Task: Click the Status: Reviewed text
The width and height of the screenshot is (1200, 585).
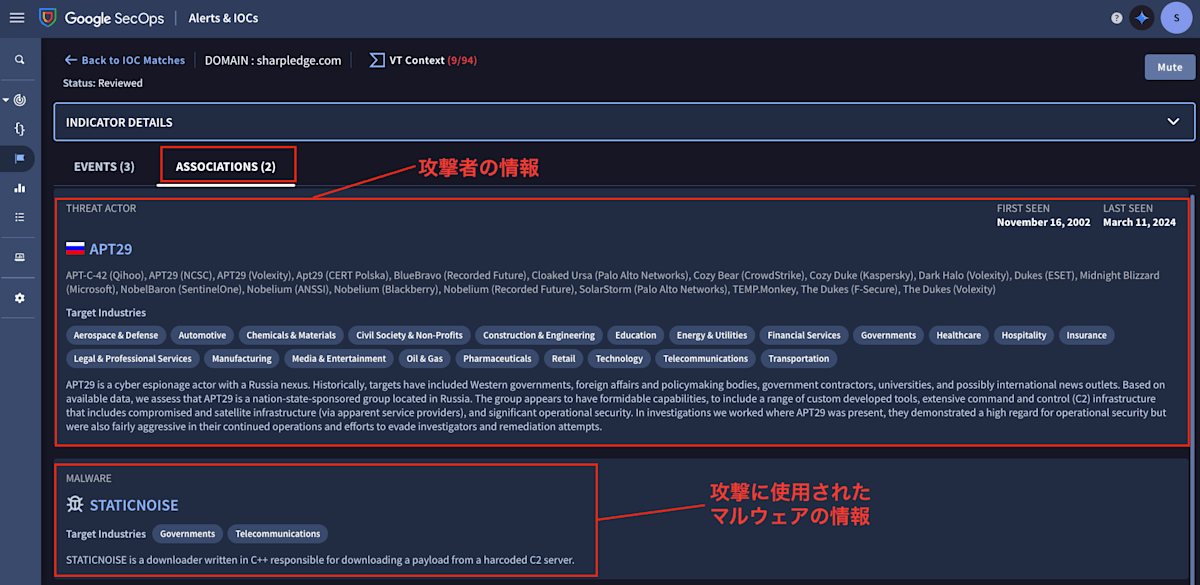Action: tap(103, 83)
